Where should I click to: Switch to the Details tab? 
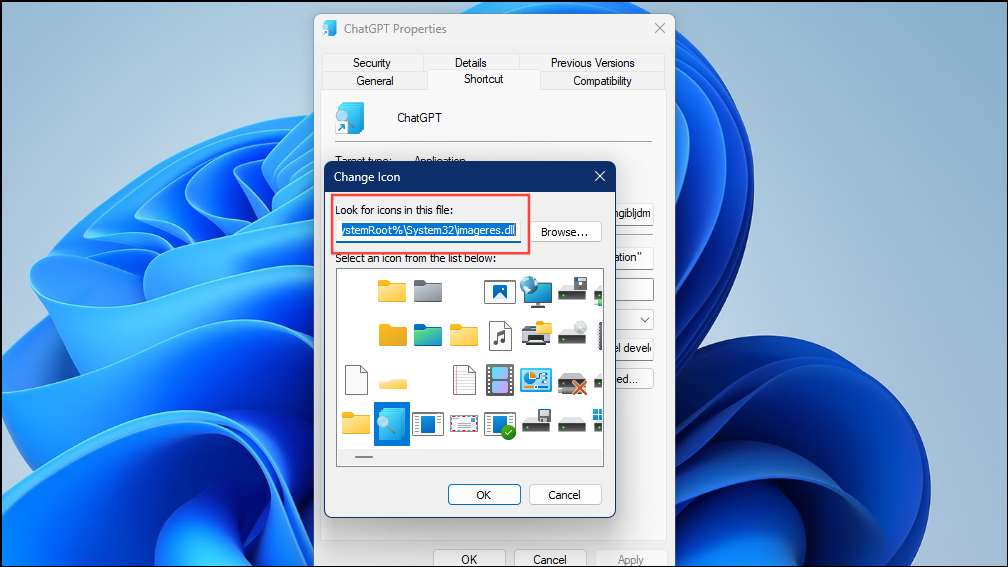pyautogui.click(x=471, y=62)
